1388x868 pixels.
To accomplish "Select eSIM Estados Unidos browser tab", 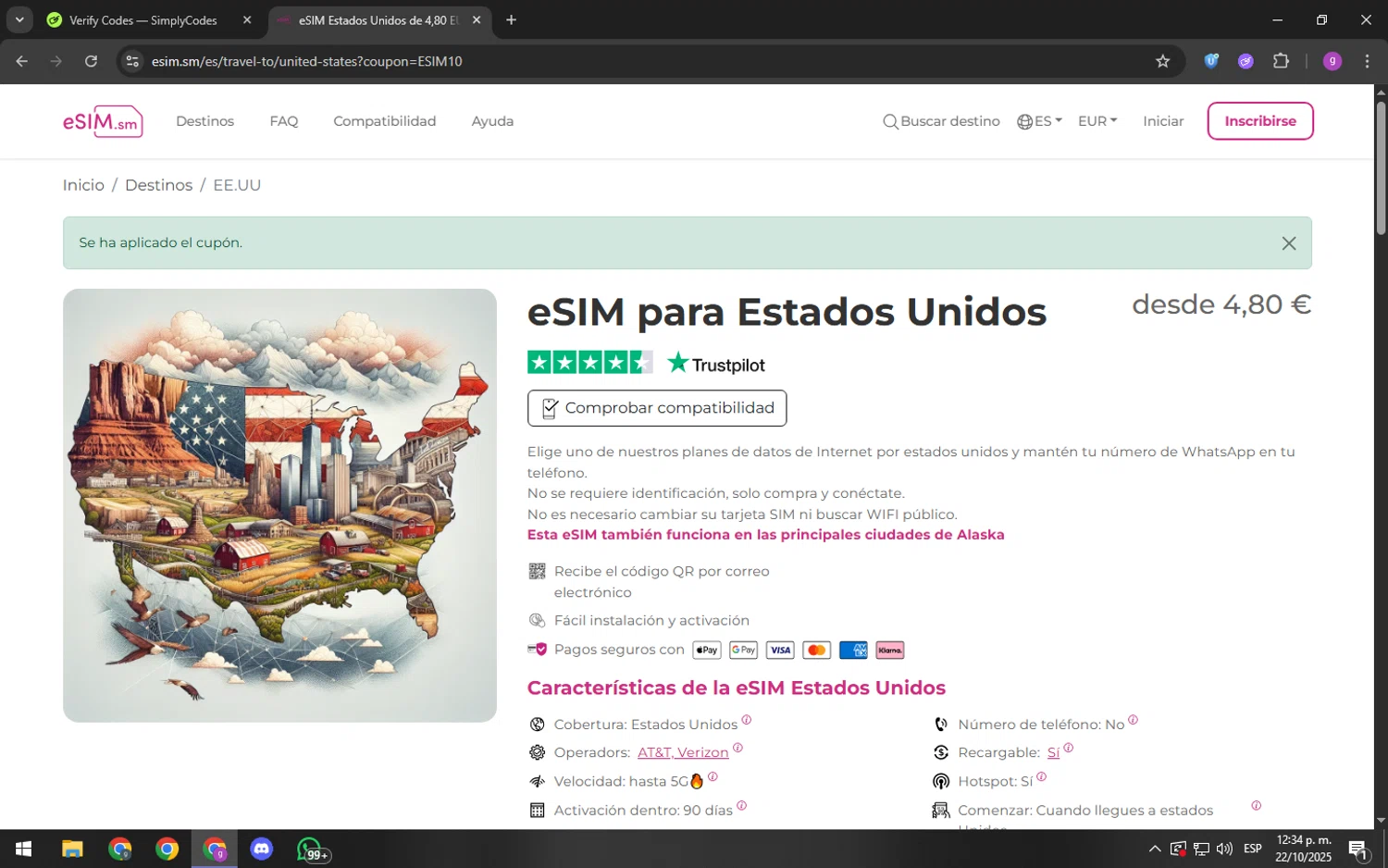I will click(x=378, y=20).
